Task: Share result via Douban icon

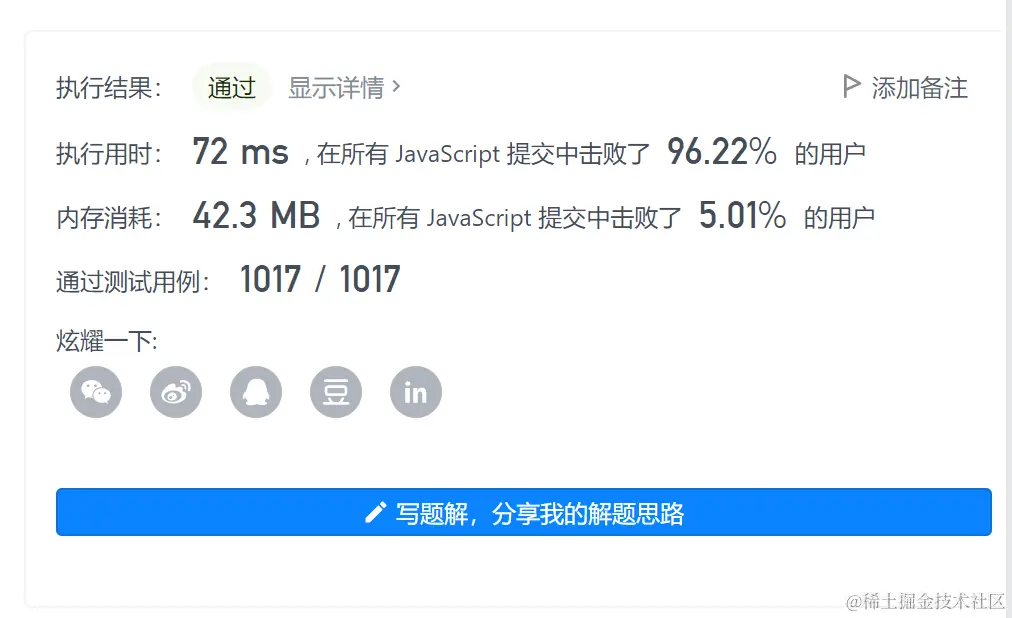Action: [336, 392]
